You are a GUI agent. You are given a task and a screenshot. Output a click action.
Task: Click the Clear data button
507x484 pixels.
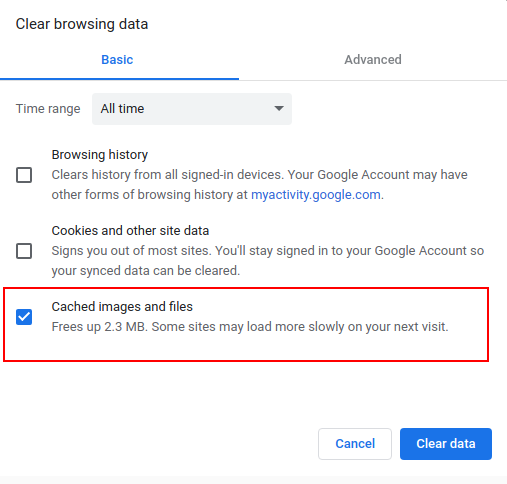point(446,444)
